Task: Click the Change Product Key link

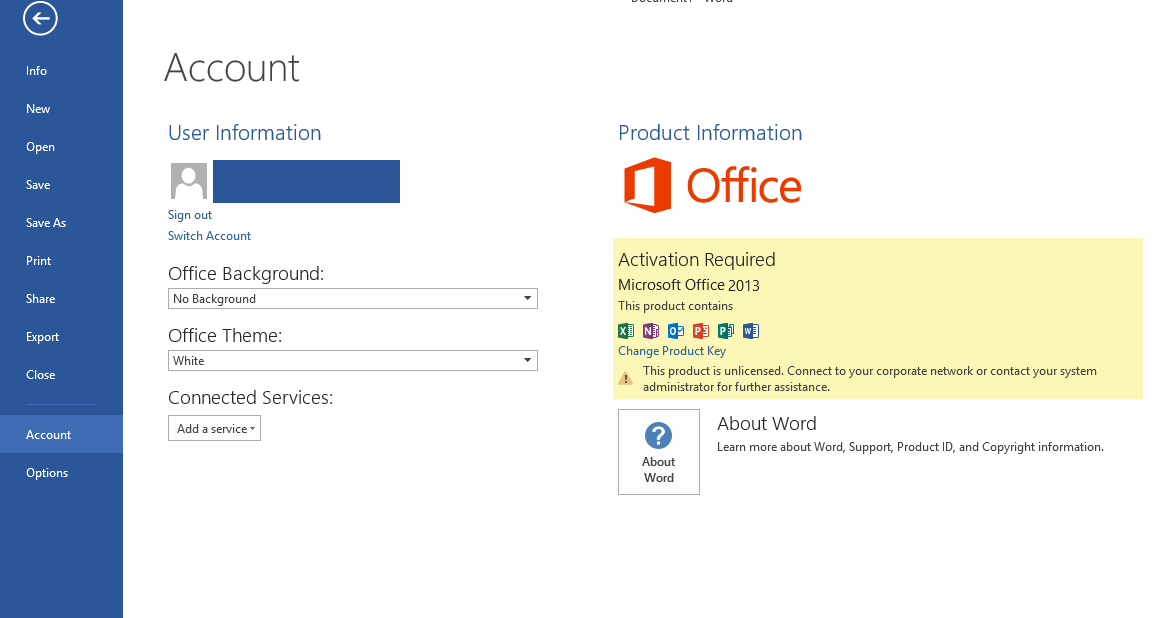Action: 671,351
